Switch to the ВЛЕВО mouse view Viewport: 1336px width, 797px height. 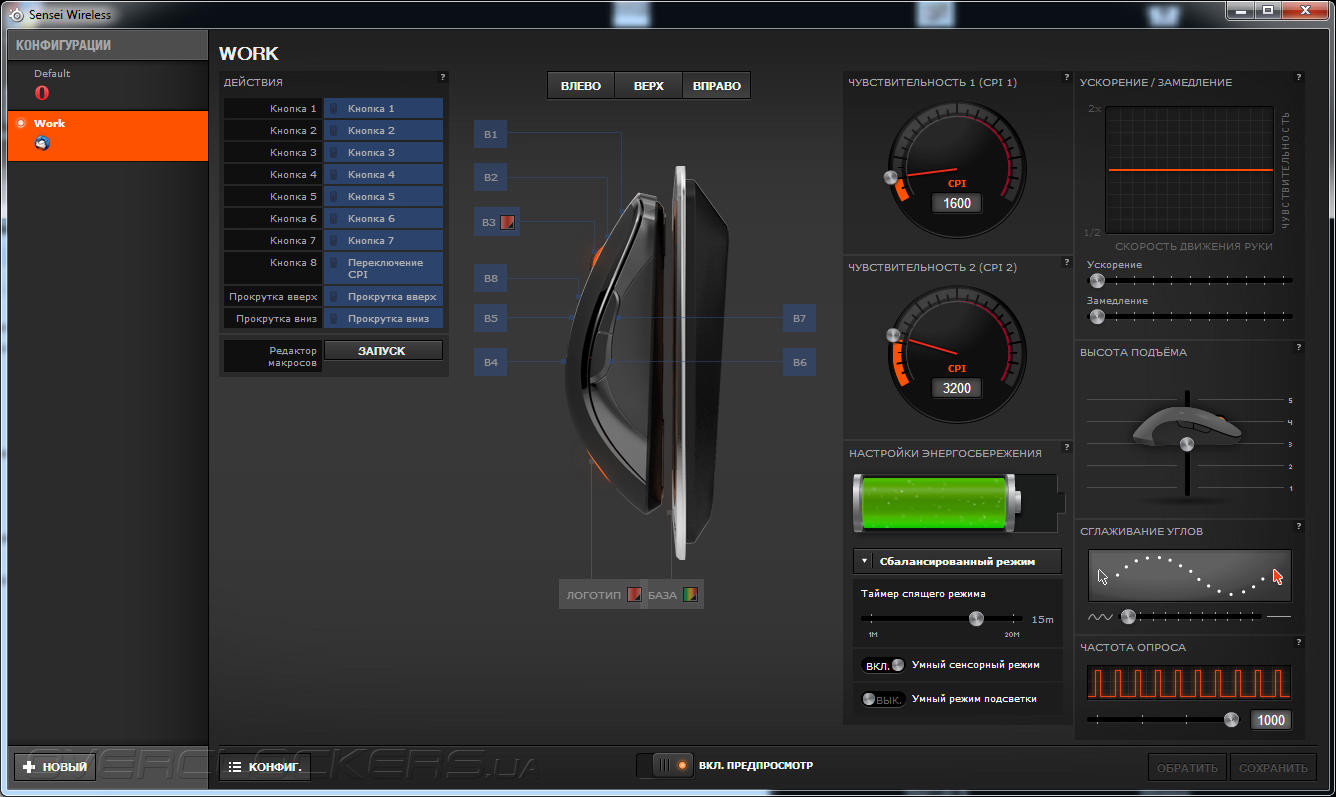click(x=581, y=86)
